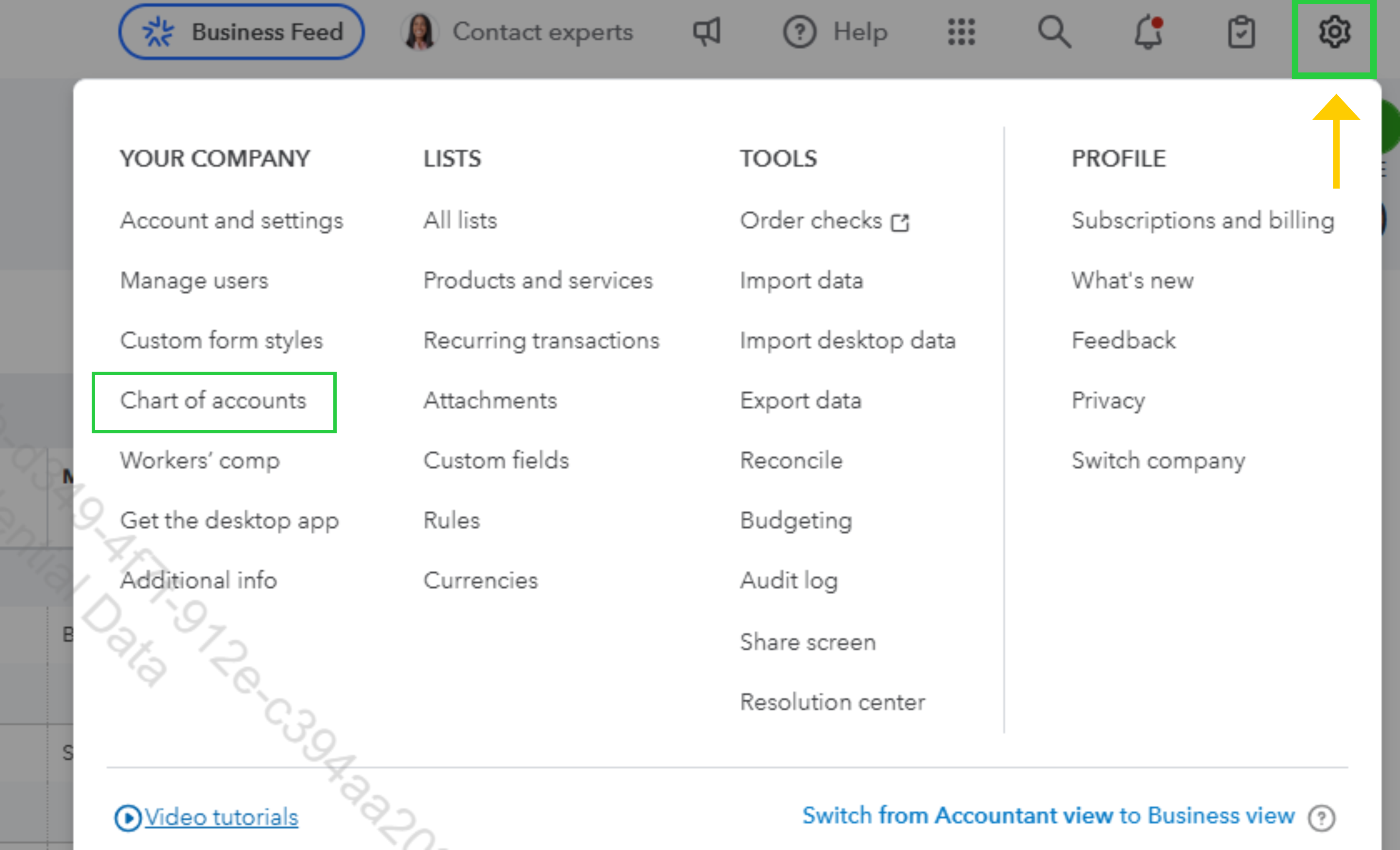Click Order checks
The height and width of the screenshot is (850, 1400).
[x=811, y=220]
